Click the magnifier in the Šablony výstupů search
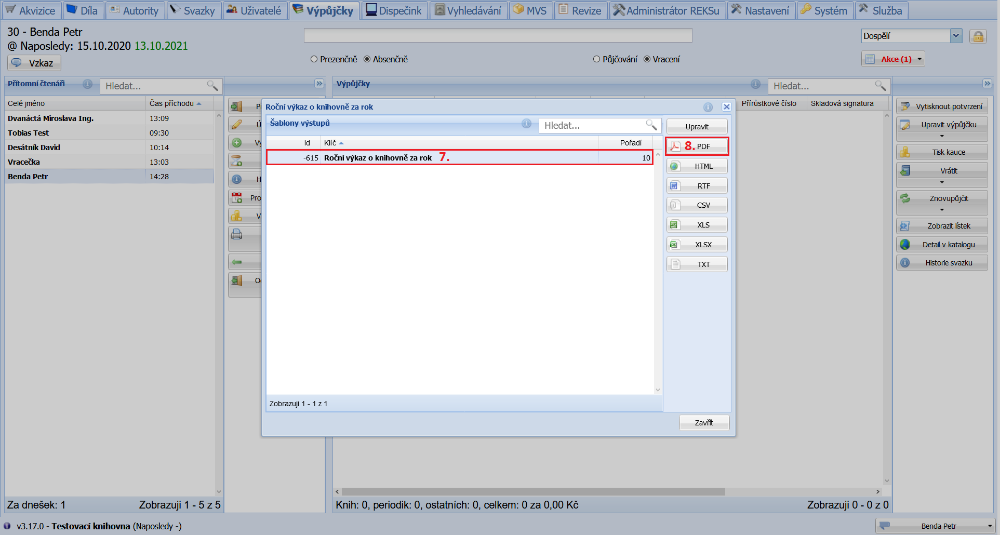This screenshot has height=535, width=1000. coord(651,125)
